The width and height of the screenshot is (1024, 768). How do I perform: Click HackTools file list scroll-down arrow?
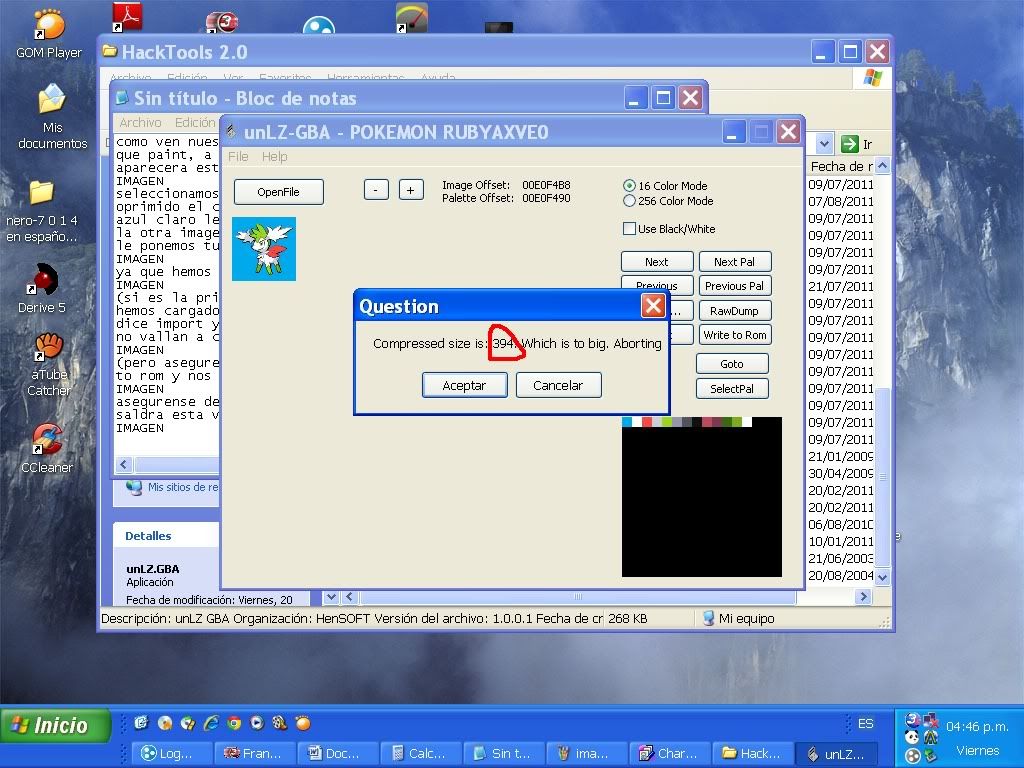point(882,577)
